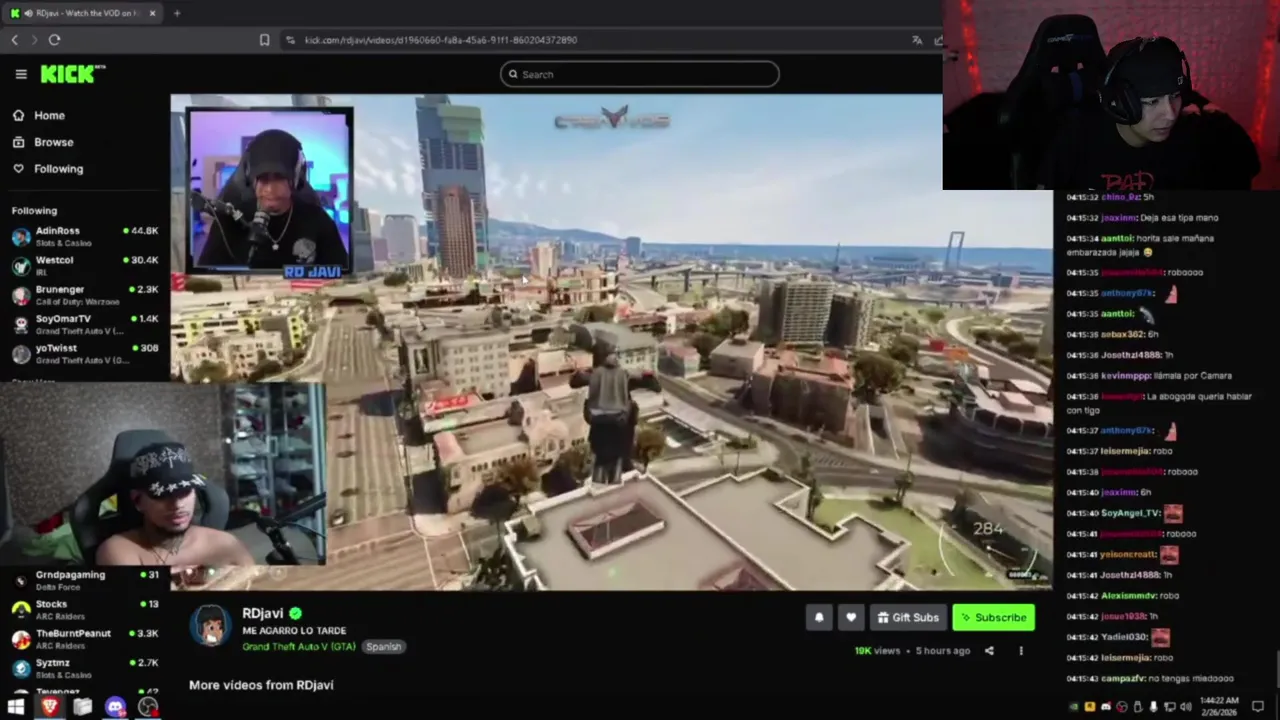This screenshot has width=1280, height=720.
Task: Click the browser back arrow
Action: coord(15,40)
